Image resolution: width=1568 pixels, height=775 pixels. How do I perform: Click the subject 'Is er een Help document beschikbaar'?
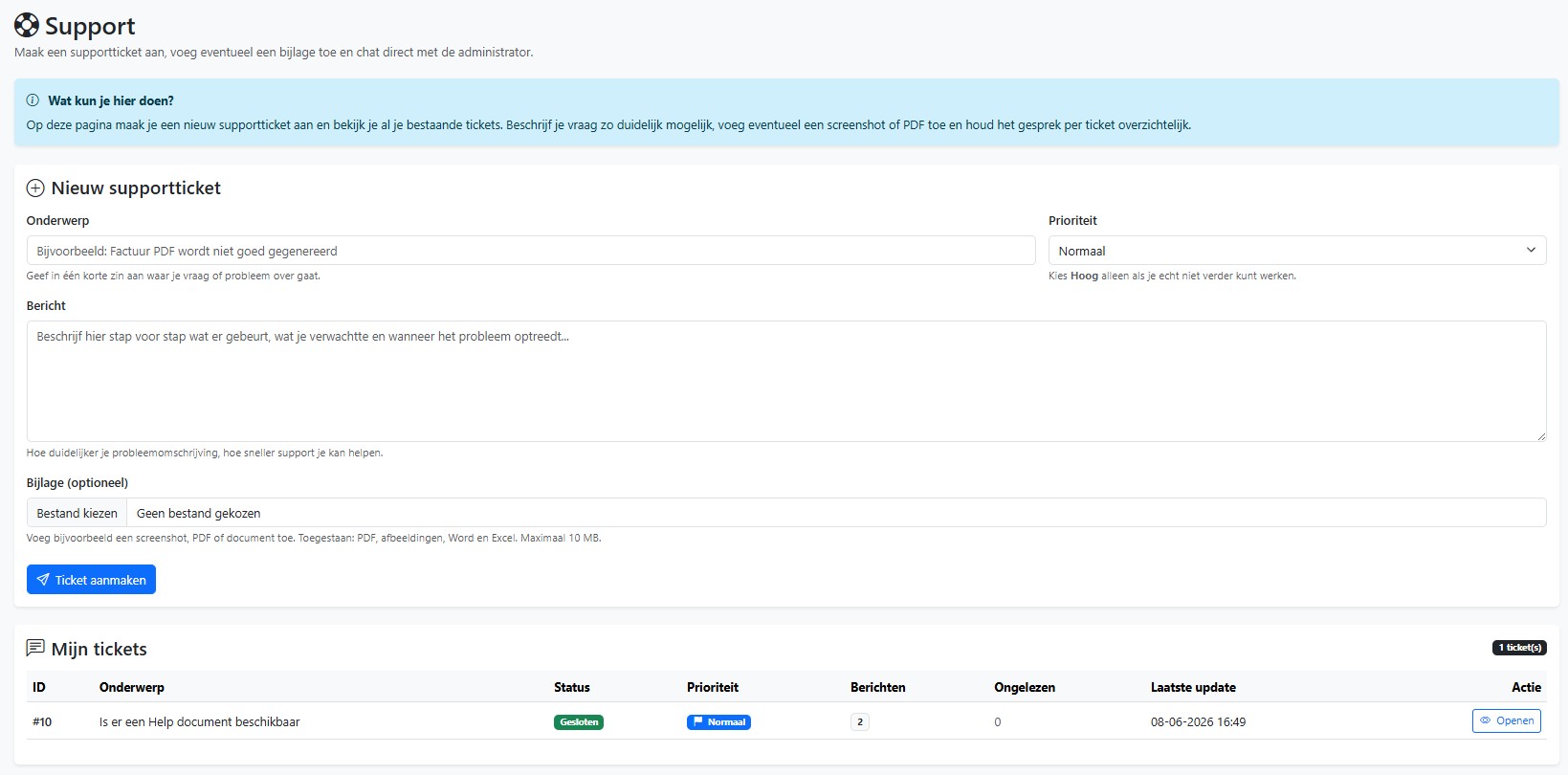pos(199,722)
